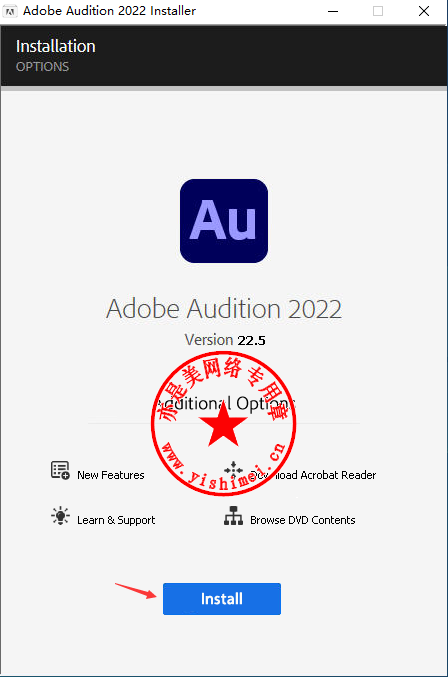Viewport: 448px width, 677px height.
Task: Click the Audition Au logo
Action: tap(224, 221)
